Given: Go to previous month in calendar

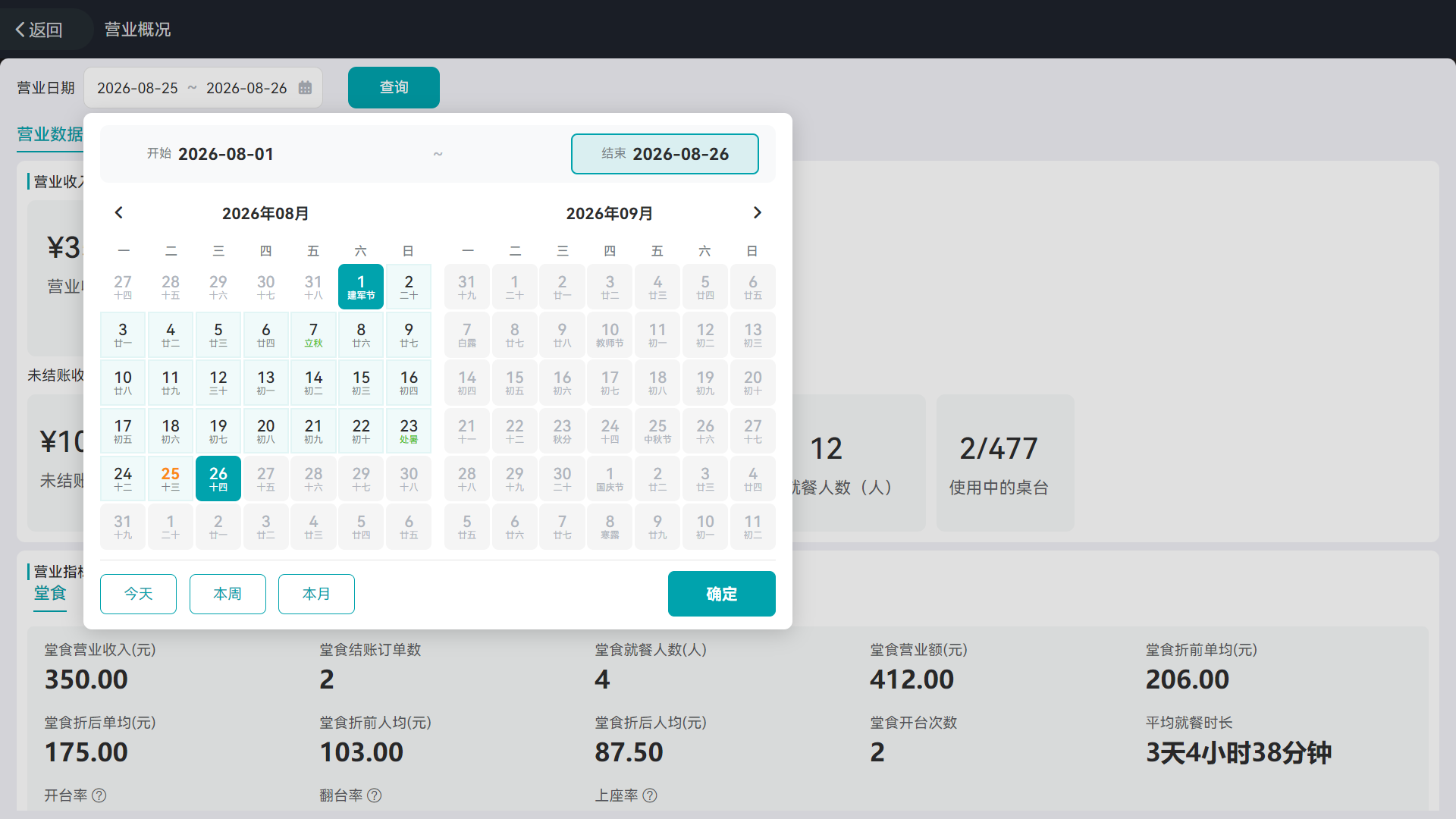Looking at the screenshot, I should click(118, 213).
